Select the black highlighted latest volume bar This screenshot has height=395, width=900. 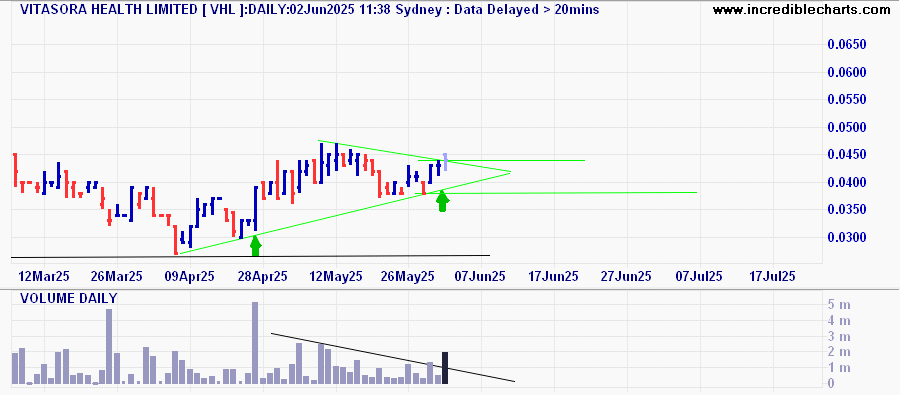tap(445, 367)
